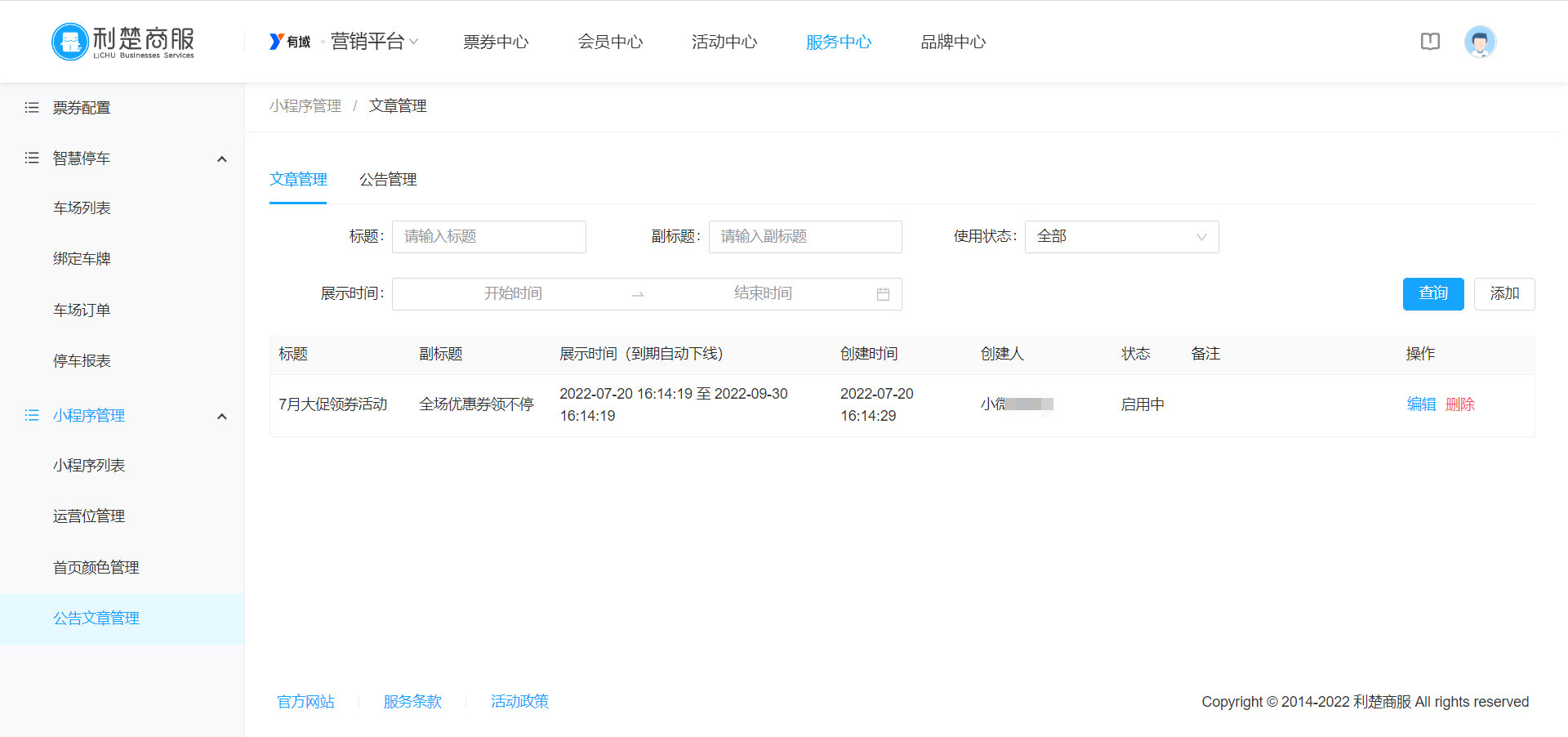Image resolution: width=1568 pixels, height=737 pixels.
Task: Click the 小程序管理 list icon
Action: (32, 415)
